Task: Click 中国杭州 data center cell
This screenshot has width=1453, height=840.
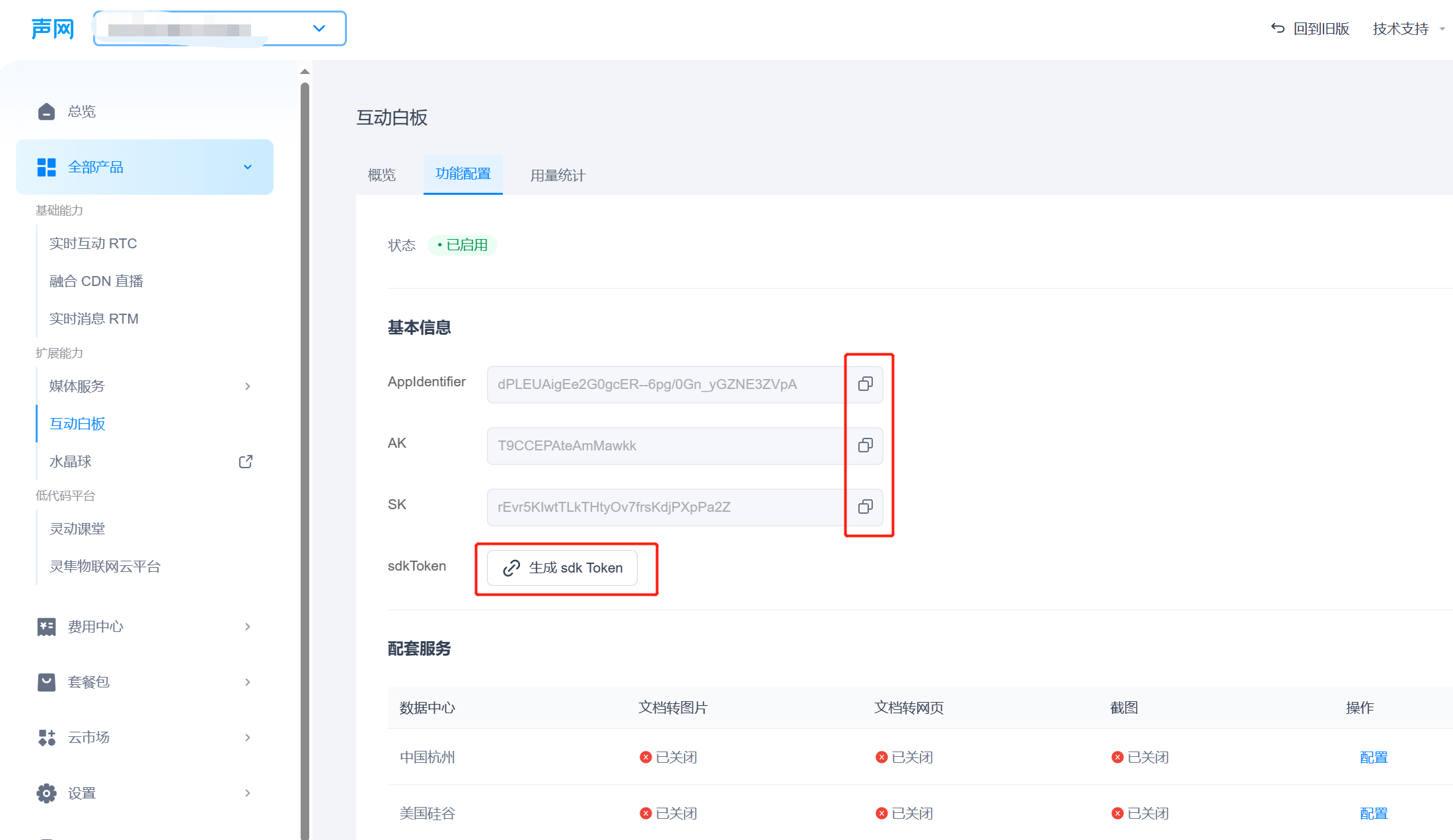Action: tap(428, 757)
